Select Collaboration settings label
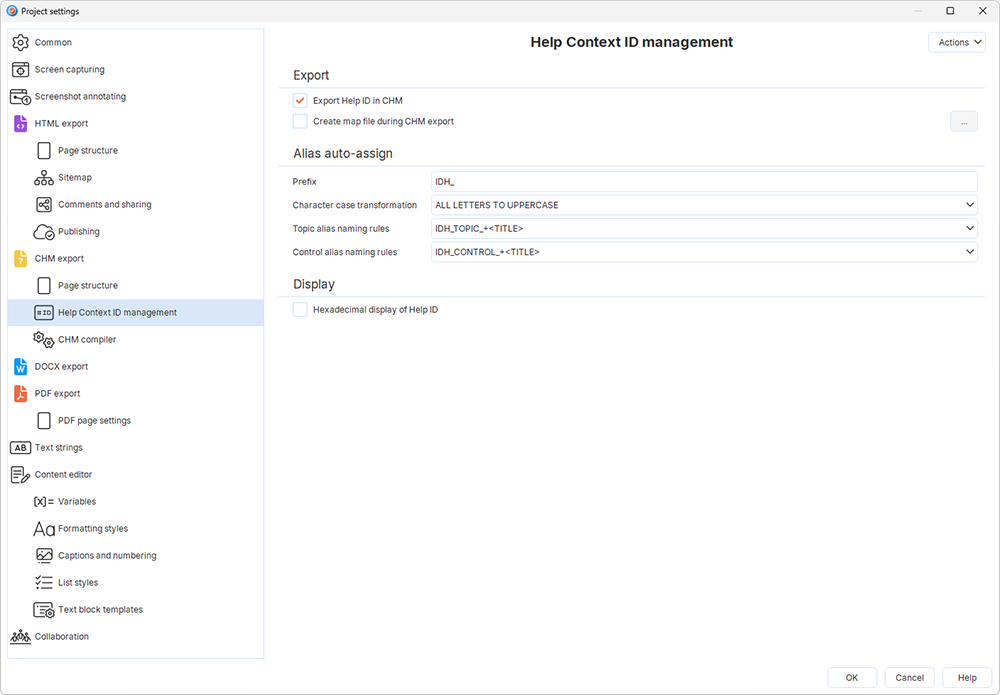The width and height of the screenshot is (1000, 695). (x=62, y=636)
